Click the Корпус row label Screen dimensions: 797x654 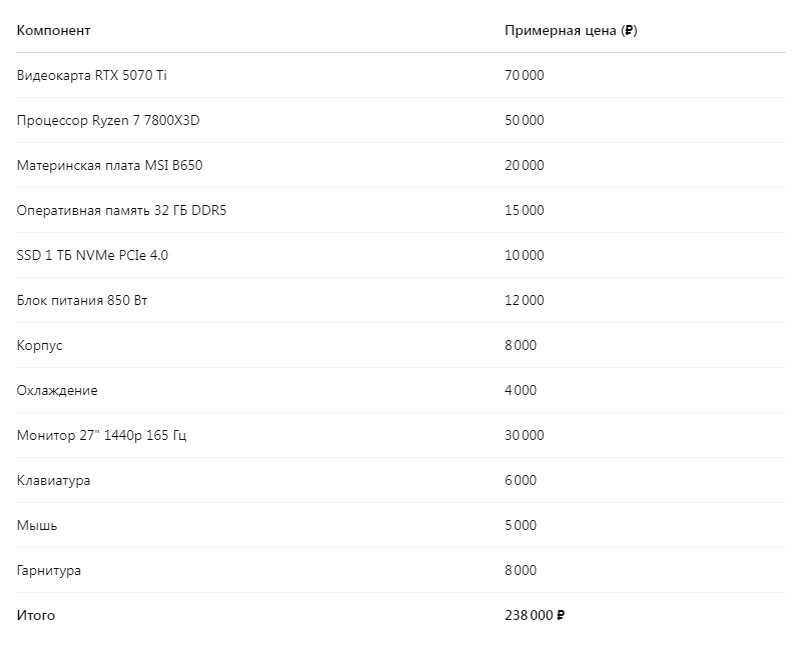pyautogui.click(x=40, y=346)
